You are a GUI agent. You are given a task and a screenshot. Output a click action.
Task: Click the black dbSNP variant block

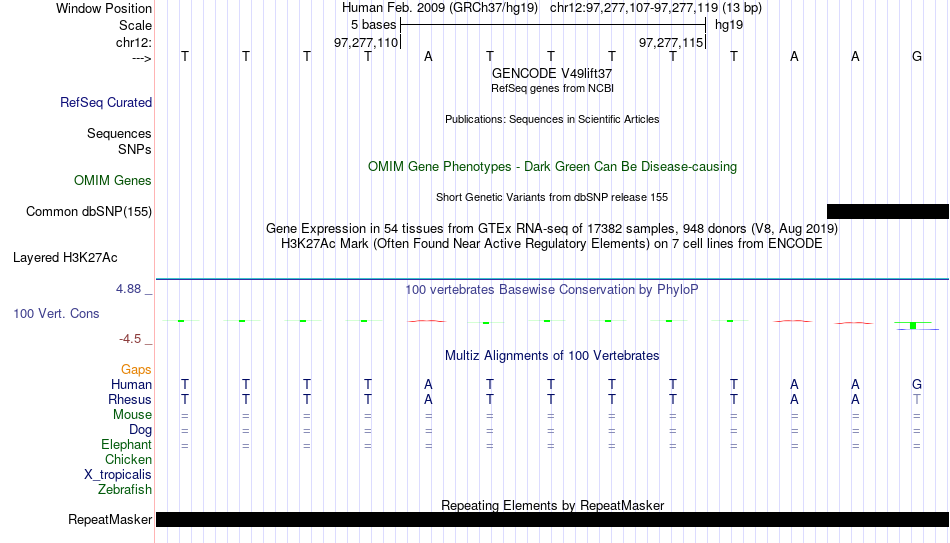pyautogui.click(x=888, y=211)
